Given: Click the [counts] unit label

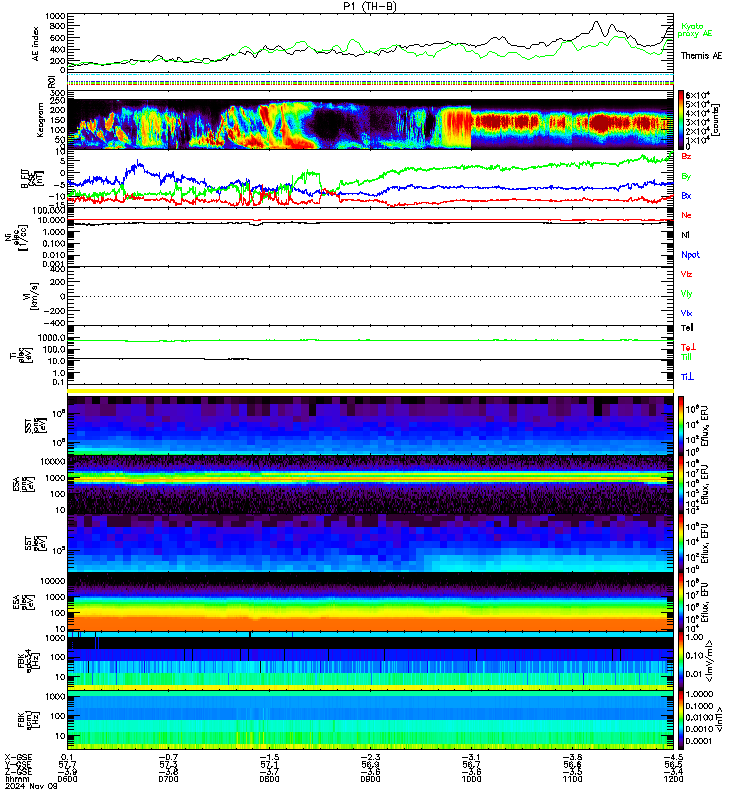Looking at the screenshot, I should pyautogui.click(x=716, y=120).
